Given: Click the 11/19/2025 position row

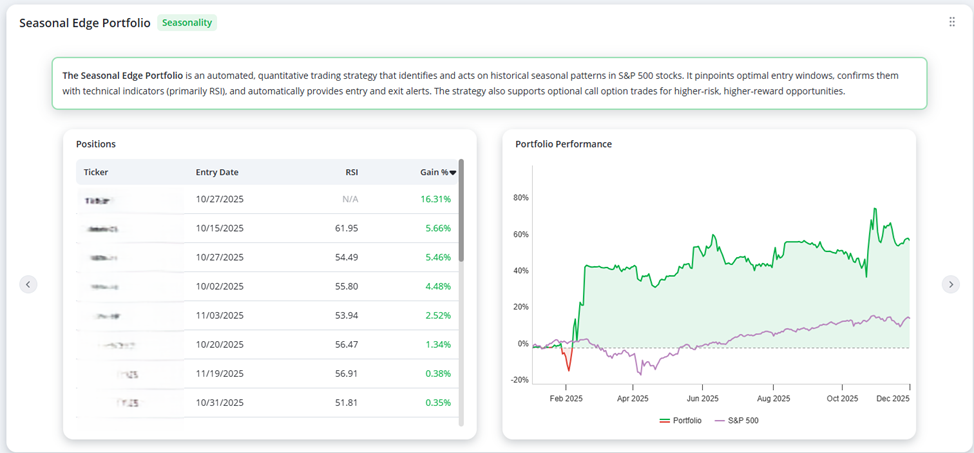Looking at the screenshot, I should tap(267, 374).
